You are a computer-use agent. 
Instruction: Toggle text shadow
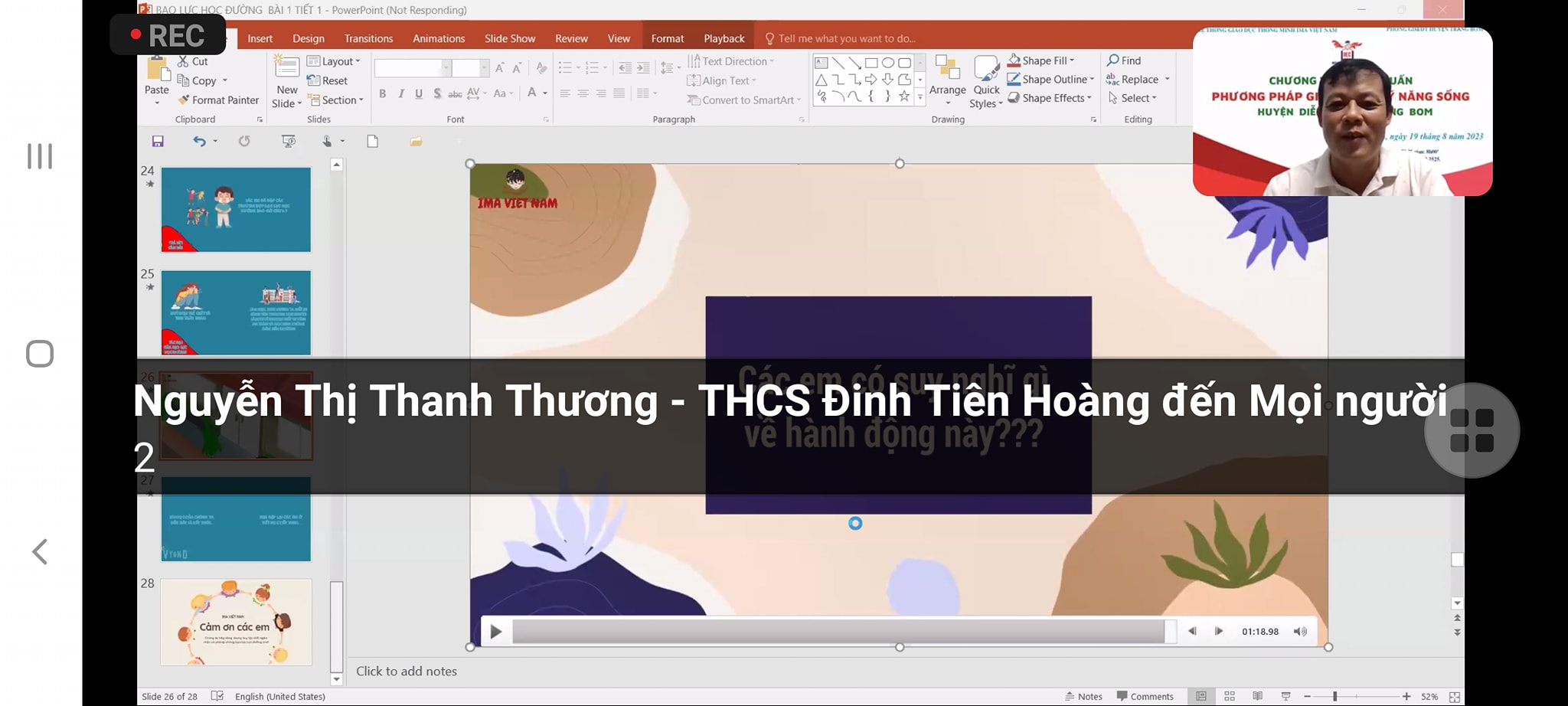click(437, 93)
